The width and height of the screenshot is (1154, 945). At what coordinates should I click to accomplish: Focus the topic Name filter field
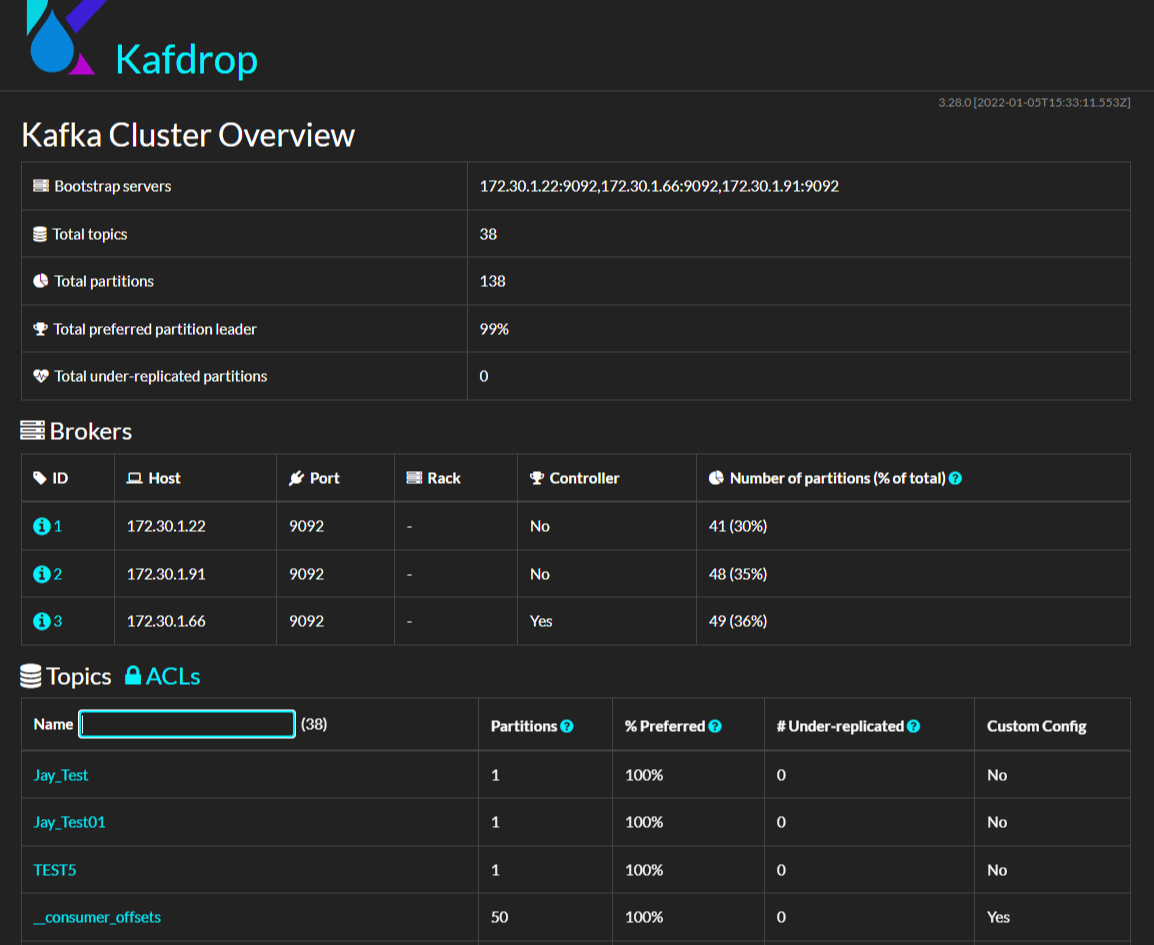(187, 724)
